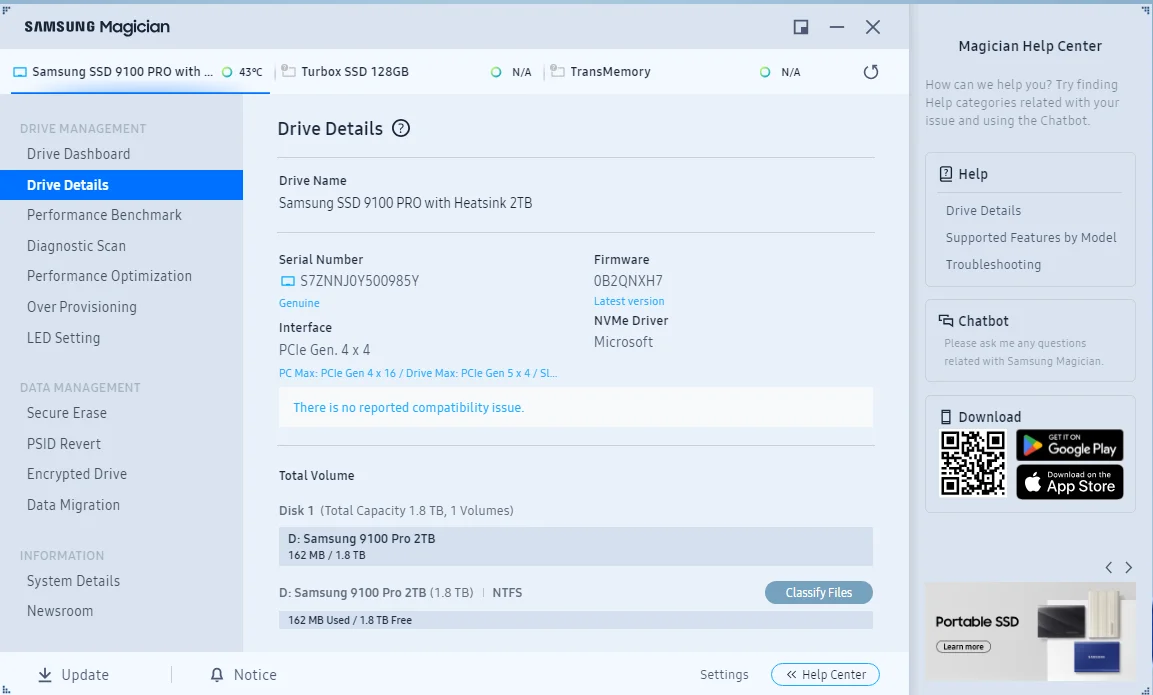Open Drive Dashboard in the sidebar

[79, 154]
